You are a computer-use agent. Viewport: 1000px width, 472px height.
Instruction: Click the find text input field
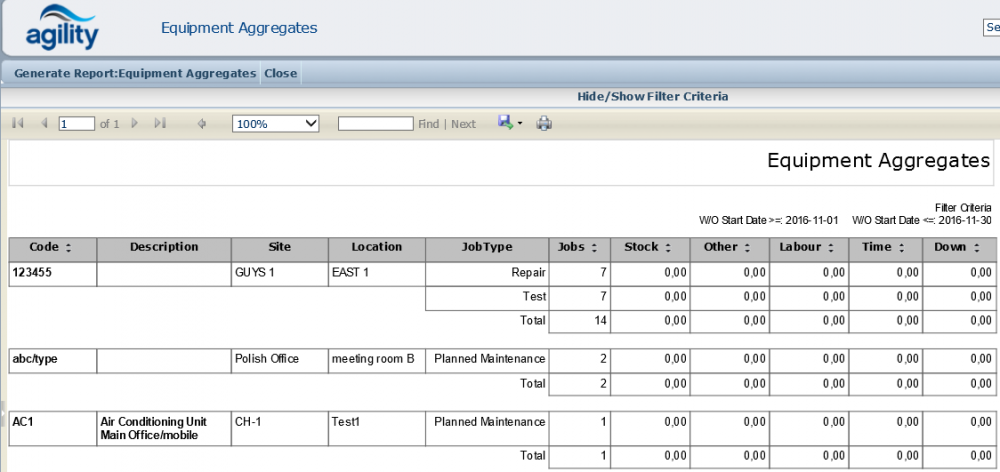375,123
